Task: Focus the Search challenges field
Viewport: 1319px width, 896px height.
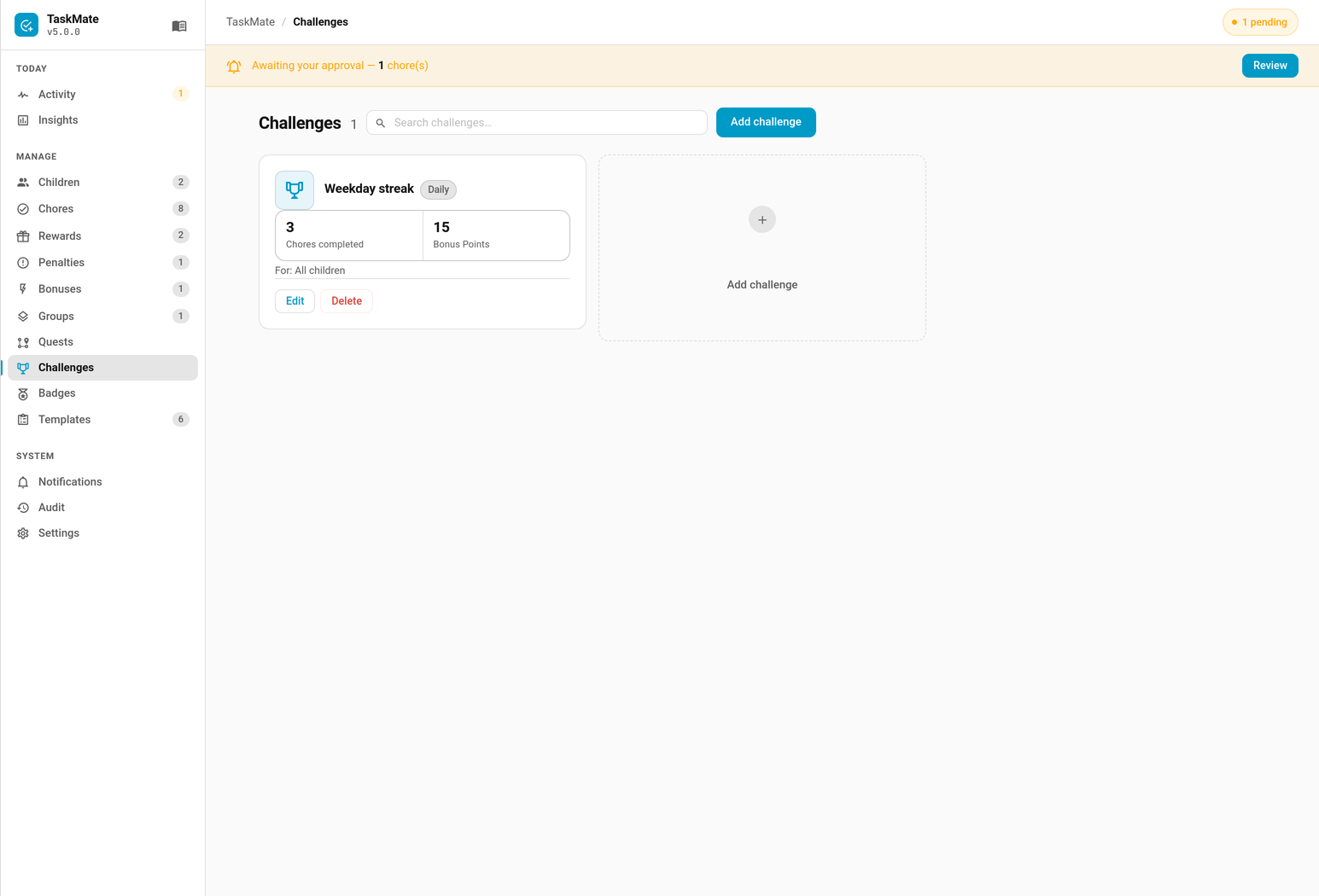Action: (537, 123)
